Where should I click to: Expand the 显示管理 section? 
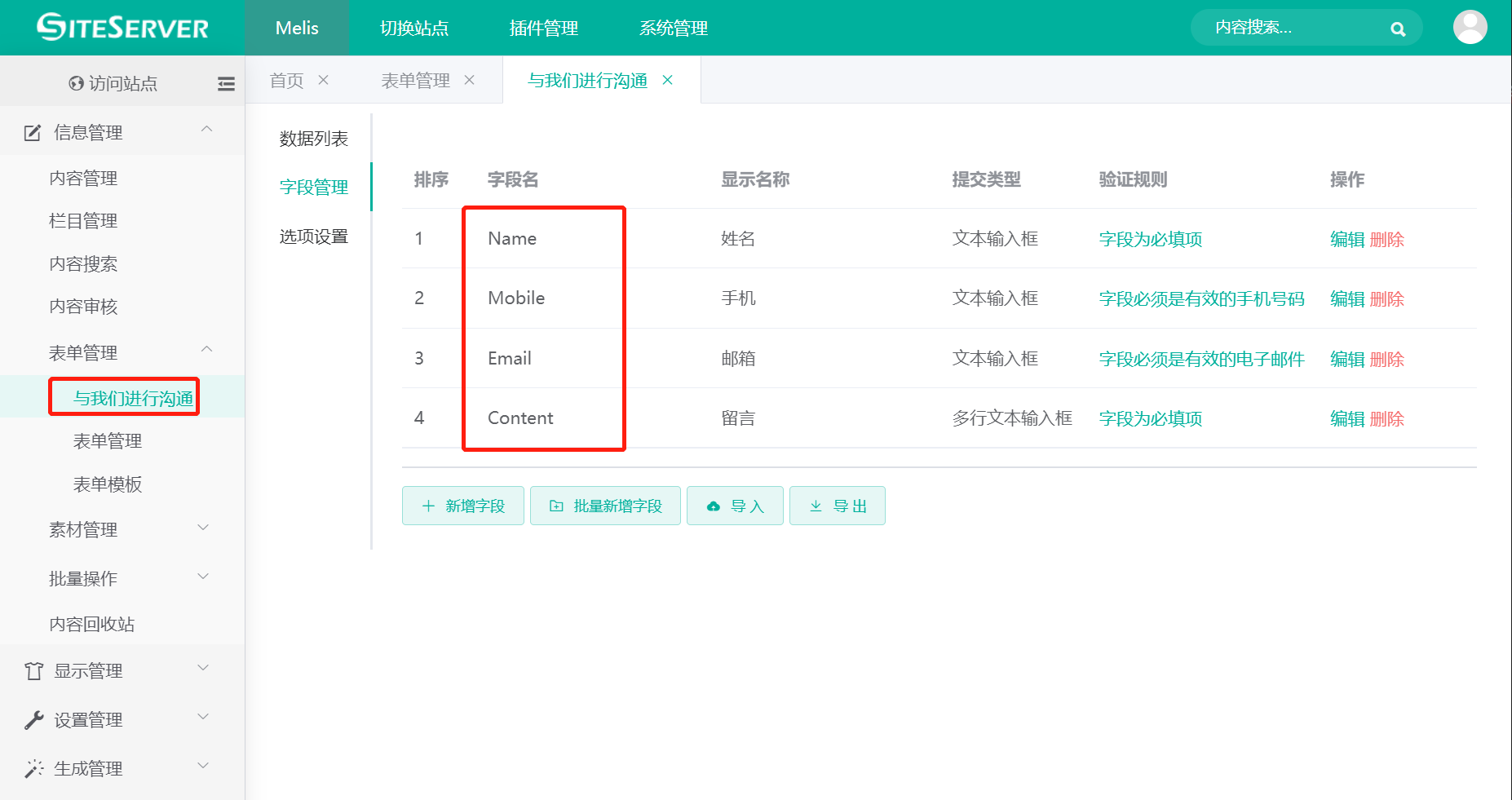coord(204,669)
